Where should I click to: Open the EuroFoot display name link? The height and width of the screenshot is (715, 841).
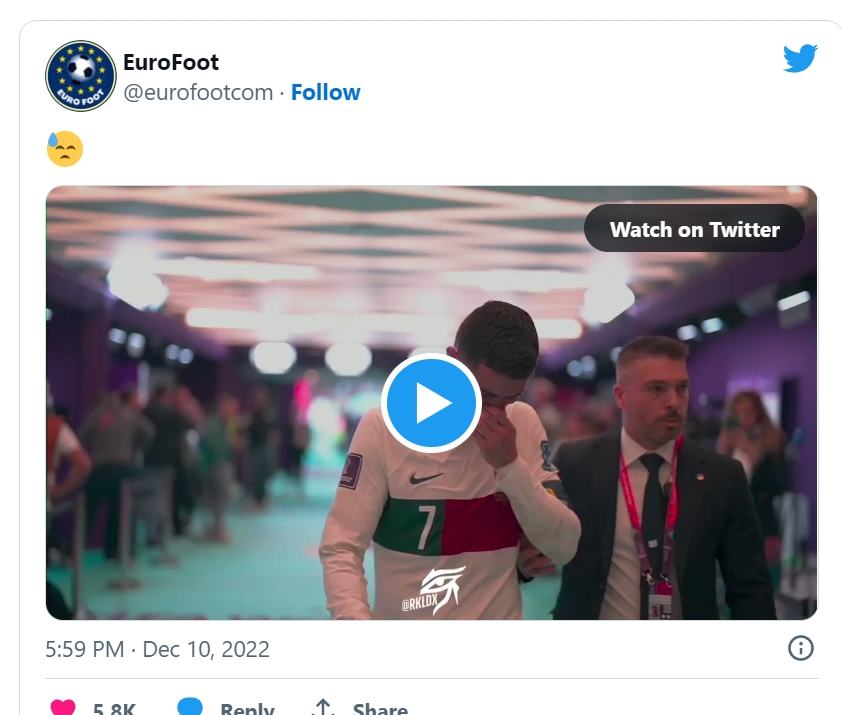pyautogui.click(x=171, y=62)
